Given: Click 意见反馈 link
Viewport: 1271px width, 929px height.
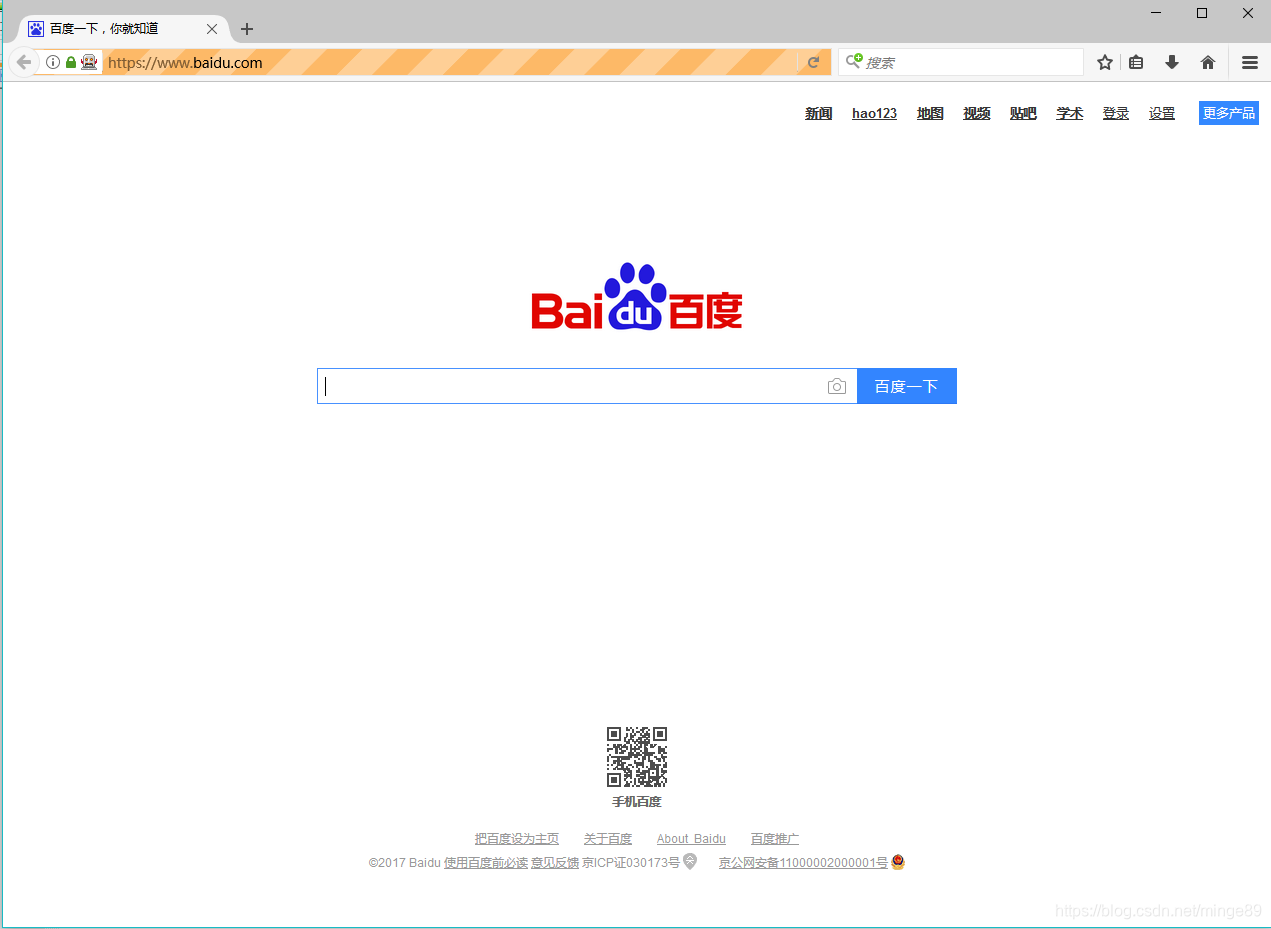Looking at the screenshot, I should (x=555, y=863).
